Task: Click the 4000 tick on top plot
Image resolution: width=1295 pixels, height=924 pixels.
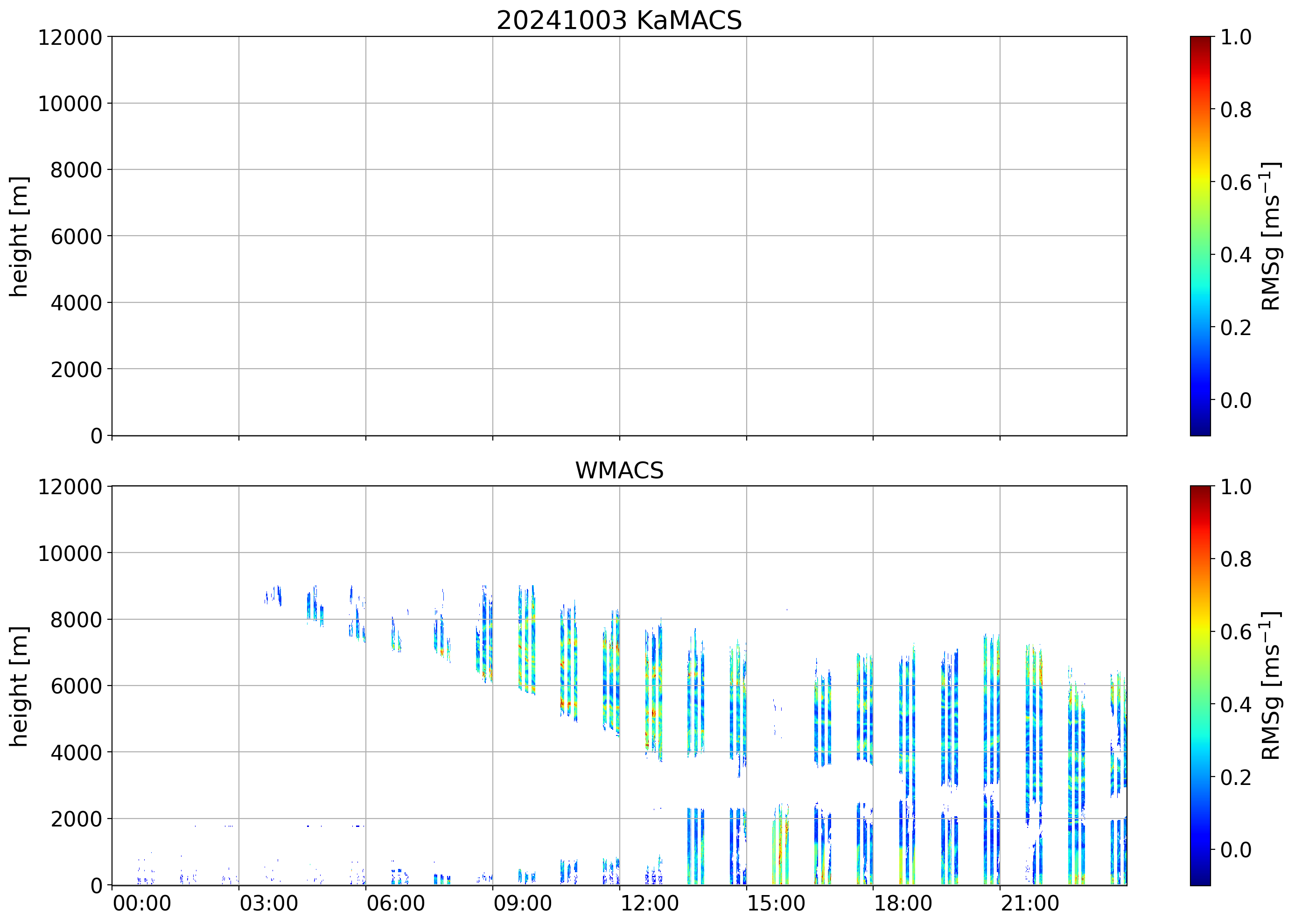Action: 76,303
